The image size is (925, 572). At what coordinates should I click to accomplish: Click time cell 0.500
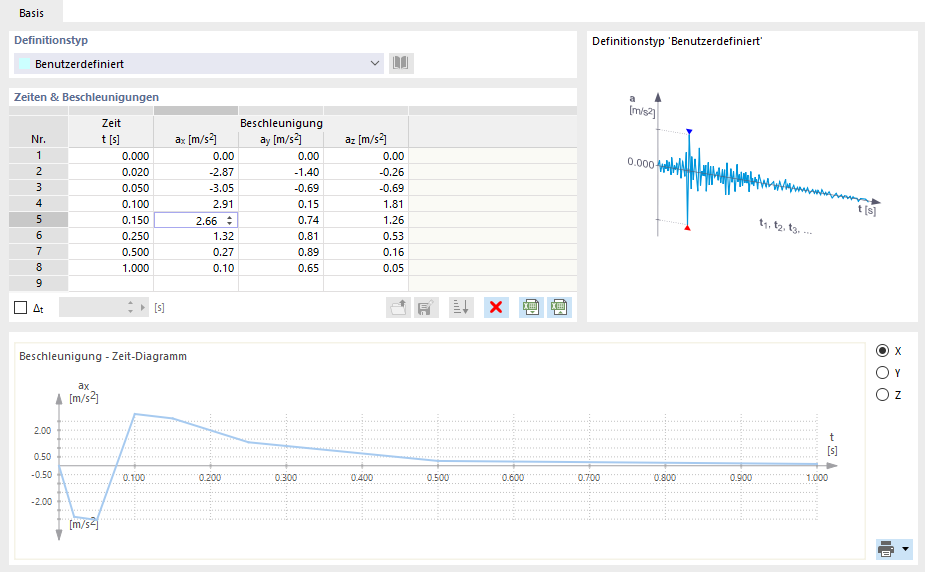click(111, 251)
